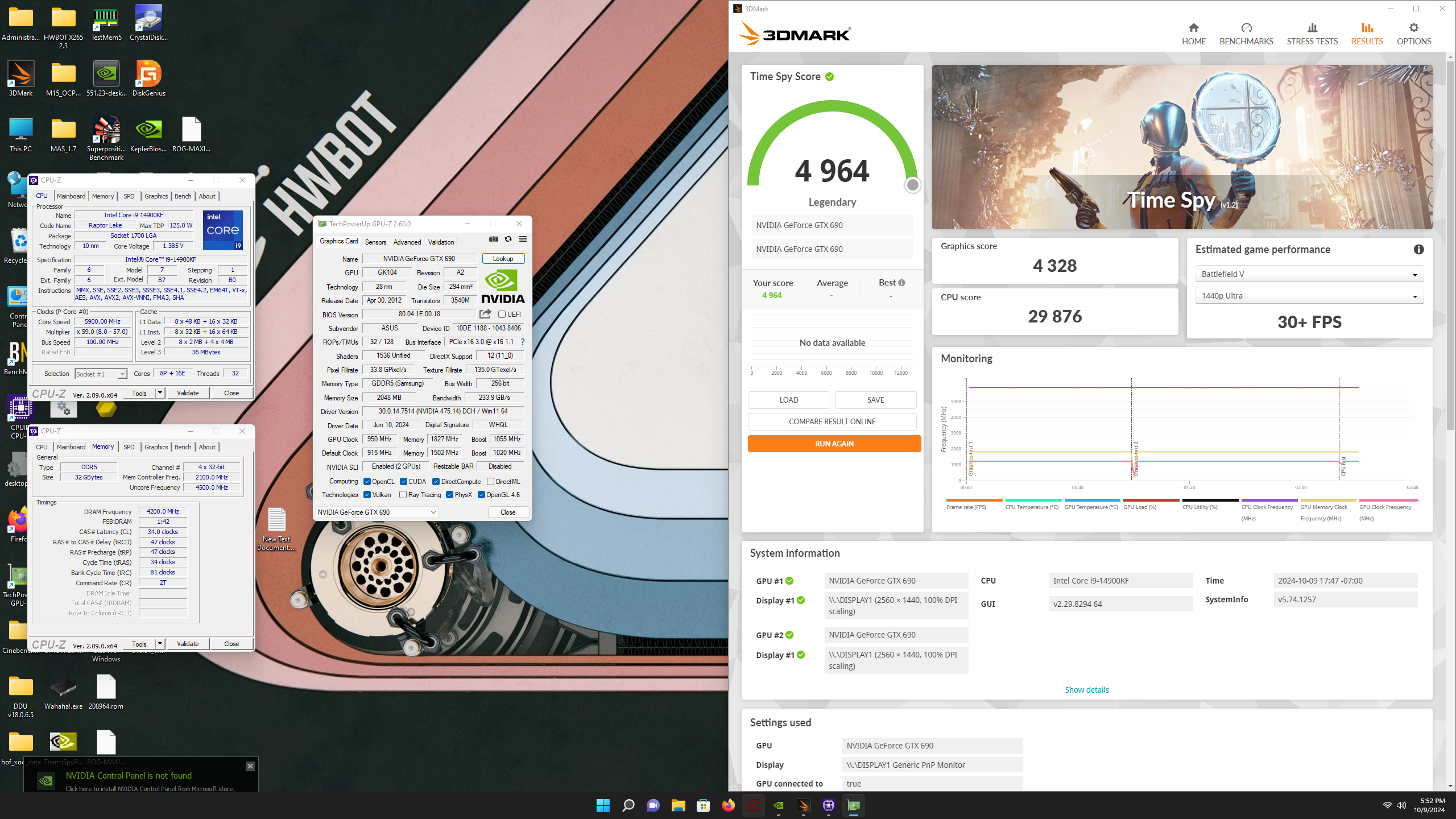Toggle the DirectML checkbox
The width and height of the screenshot is (1456, 819).
pyautogui.click(x=490, y=481)
